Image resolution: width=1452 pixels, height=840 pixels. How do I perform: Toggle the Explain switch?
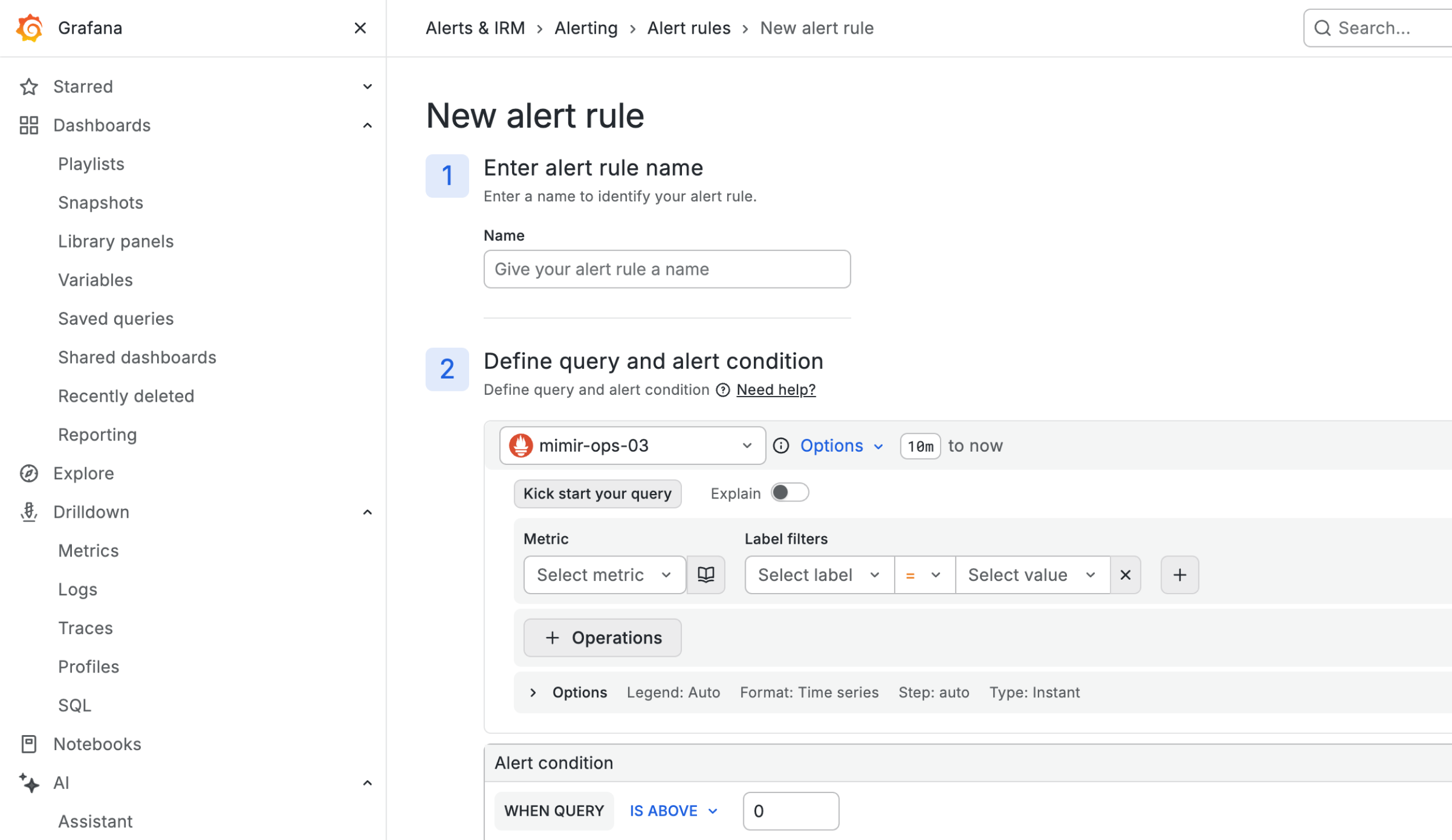(790, 492)
